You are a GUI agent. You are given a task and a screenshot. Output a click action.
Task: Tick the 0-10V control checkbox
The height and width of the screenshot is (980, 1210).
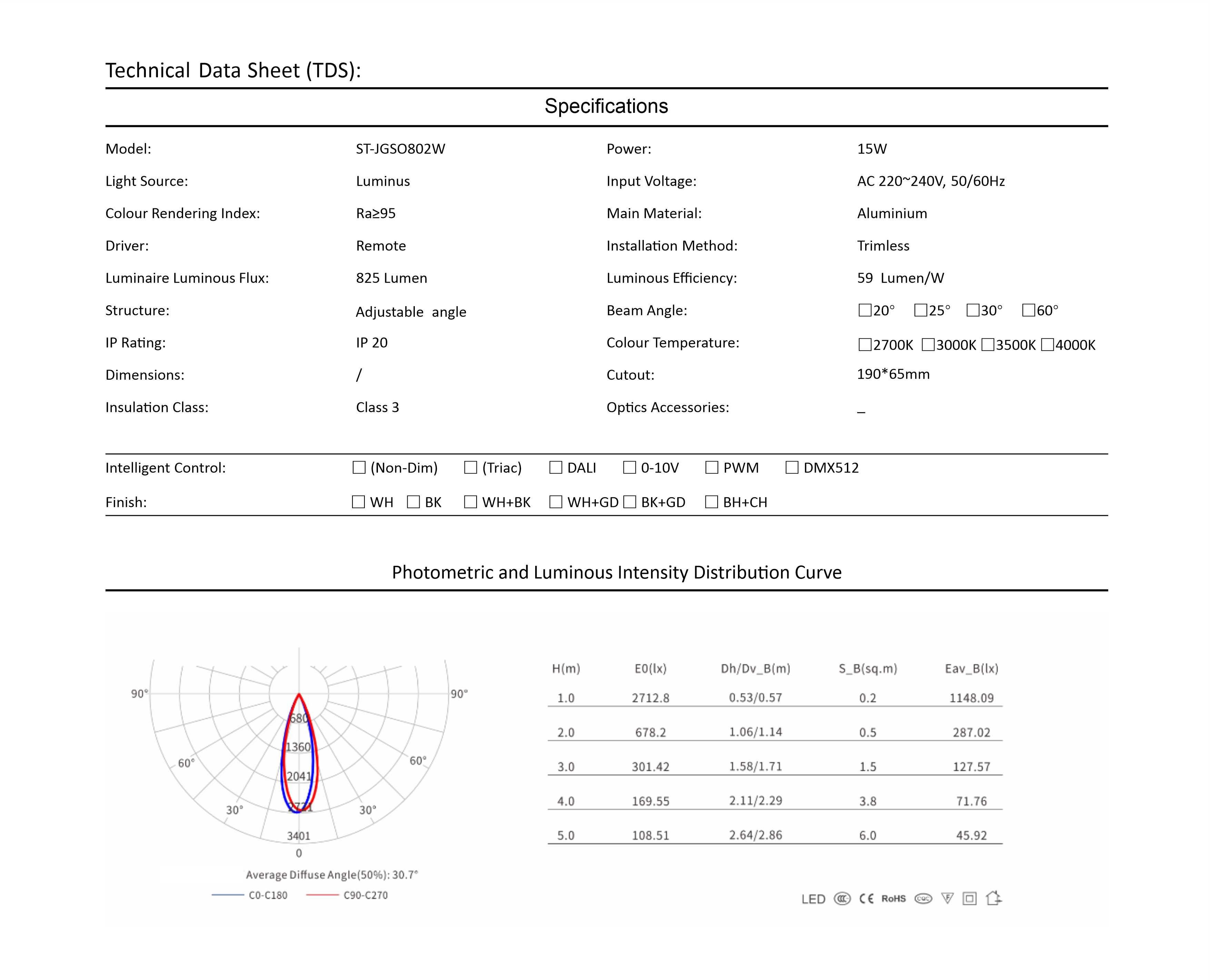[x=630, y=468]
